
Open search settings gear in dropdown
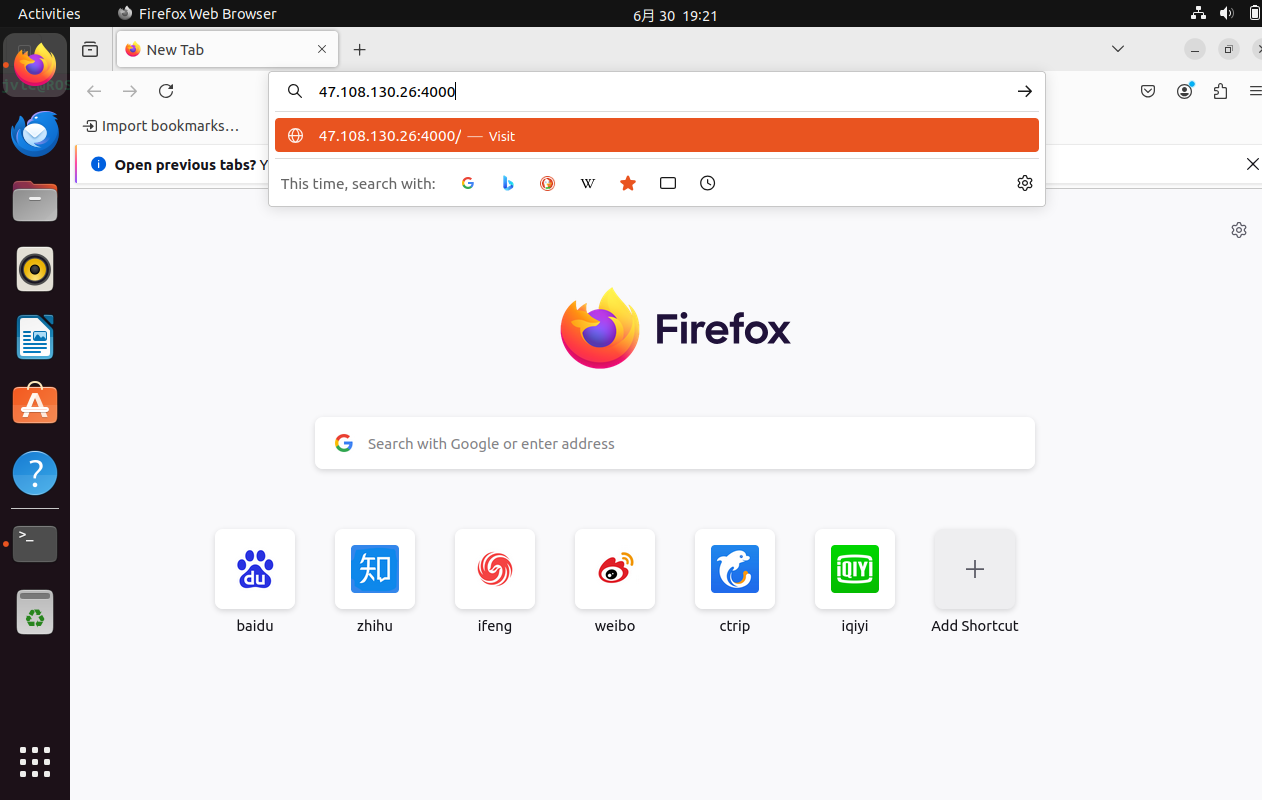coord(1024,183)
